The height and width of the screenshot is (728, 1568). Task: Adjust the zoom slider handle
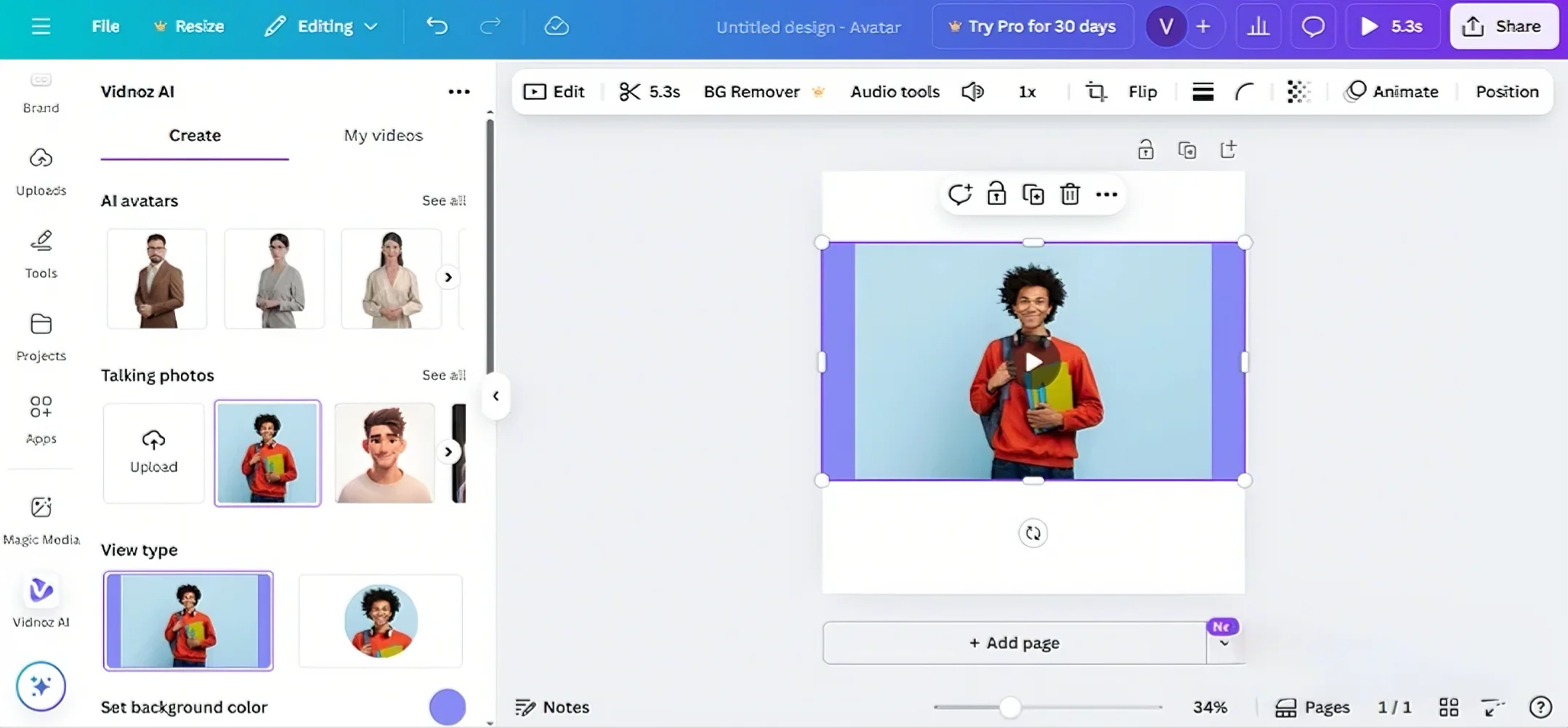pyautogui.click(x=1010, y=707)
